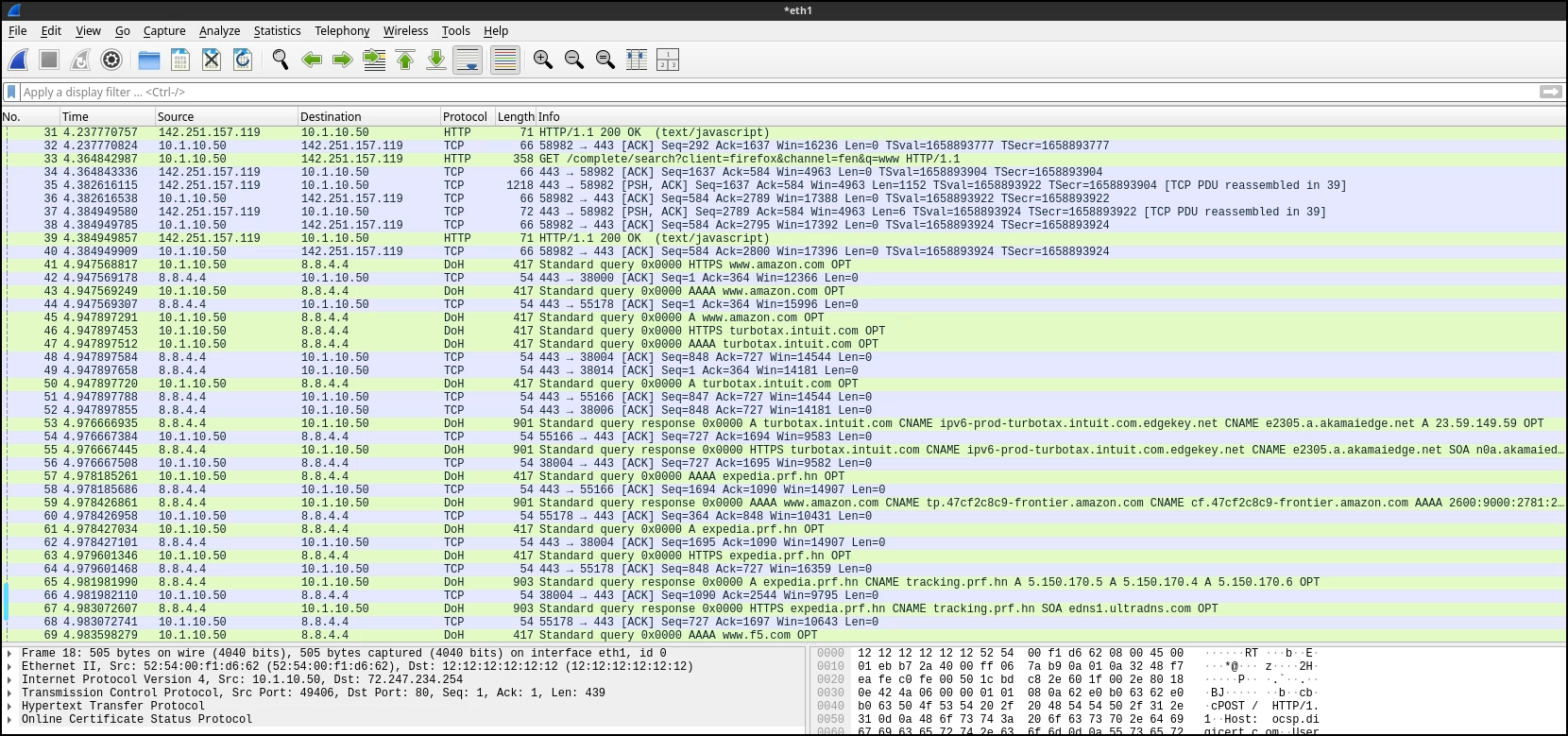Save this capture file

pos(180,60)
